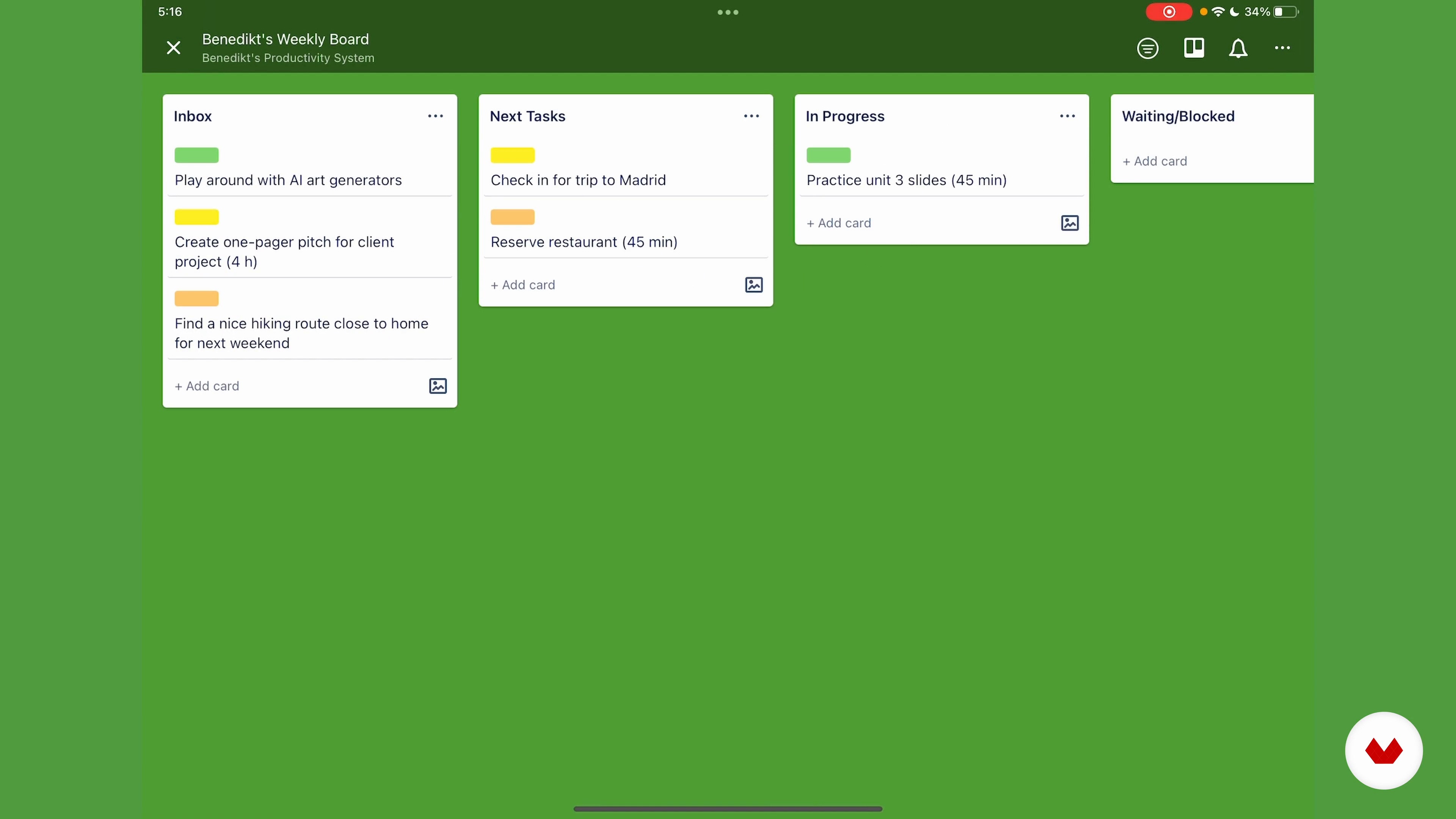Select the Next Tasks list title
1456x819 pixels.
pos(527,116)
